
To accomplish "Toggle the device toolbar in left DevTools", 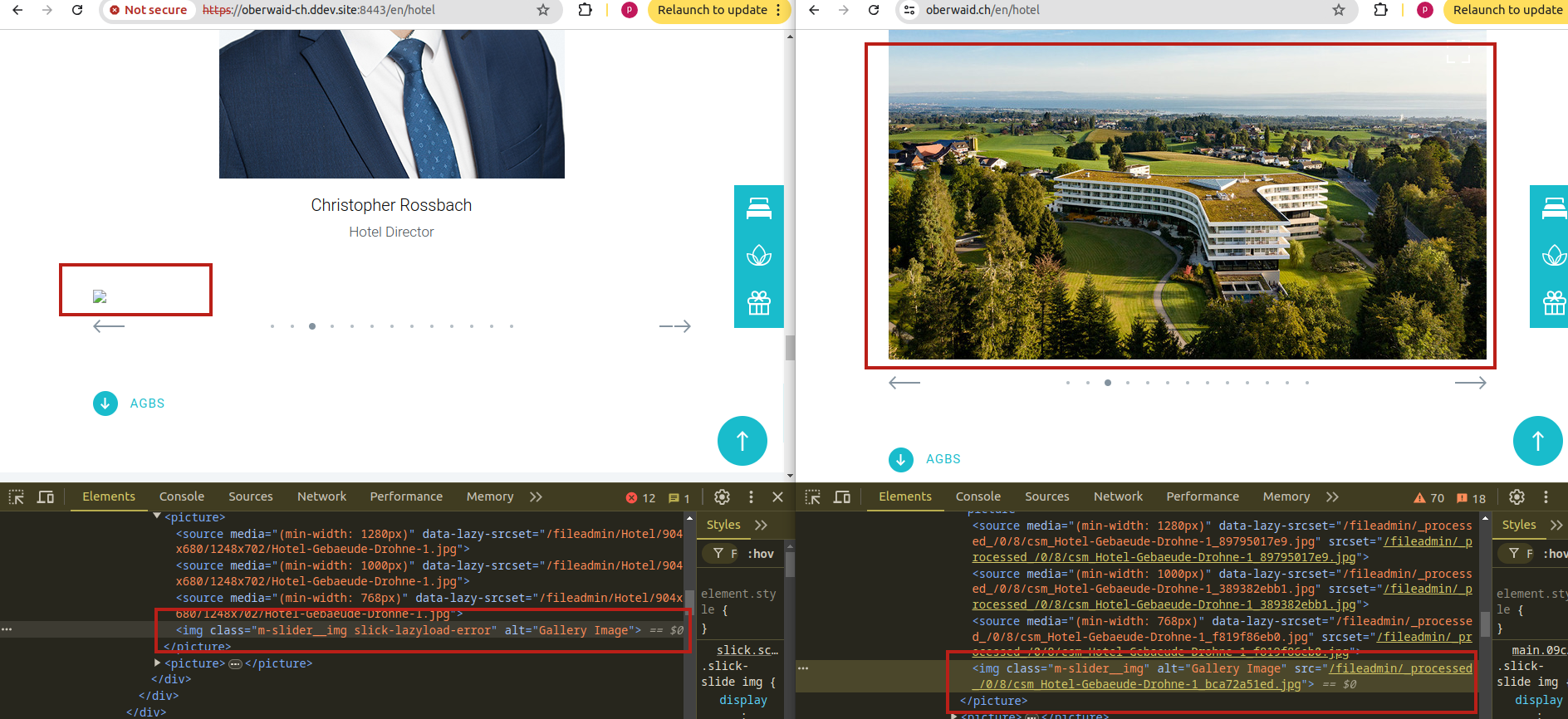I will pos(46,497).
